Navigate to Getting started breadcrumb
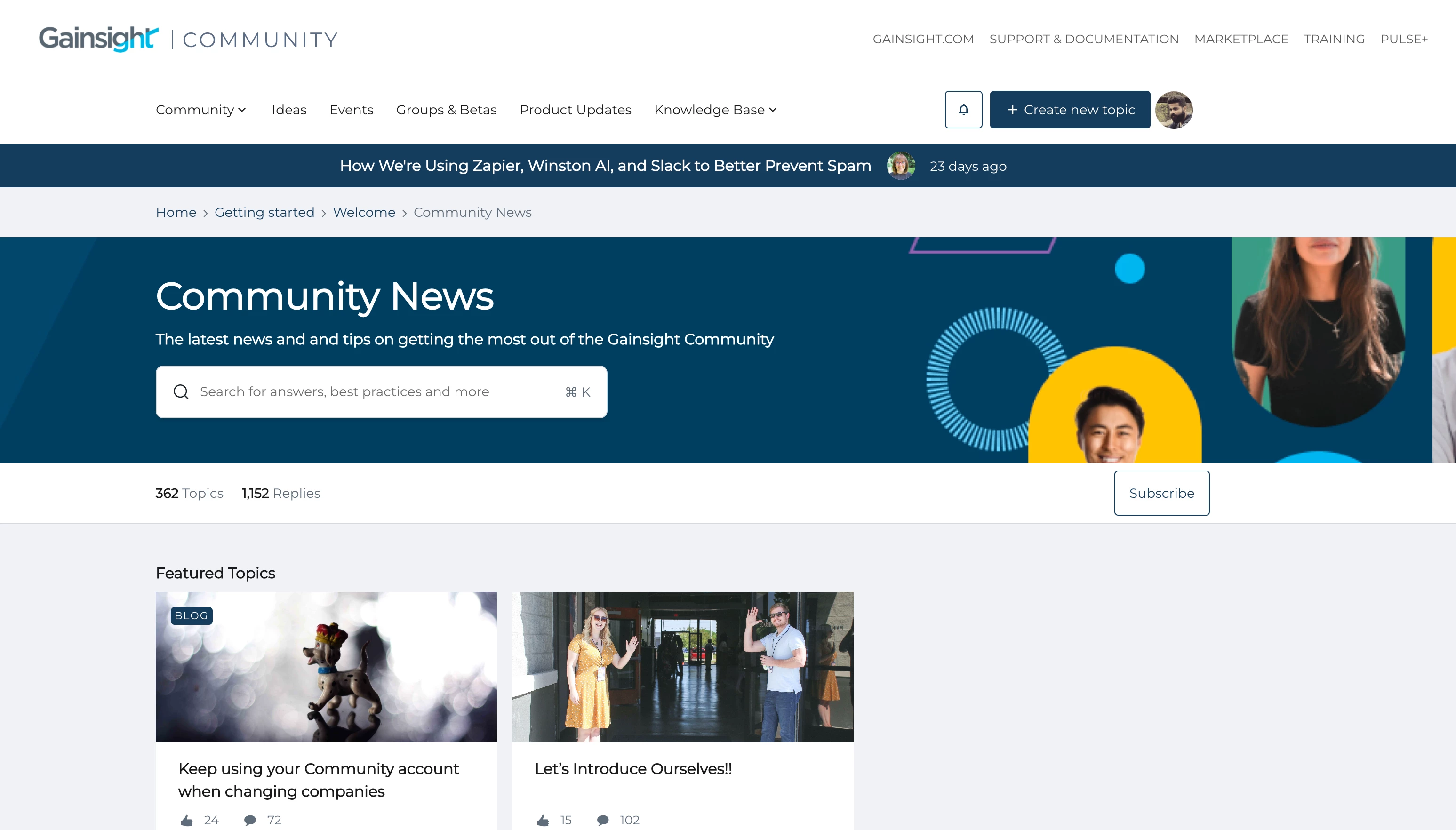The image size is (1456, 830). pos(264,212)
